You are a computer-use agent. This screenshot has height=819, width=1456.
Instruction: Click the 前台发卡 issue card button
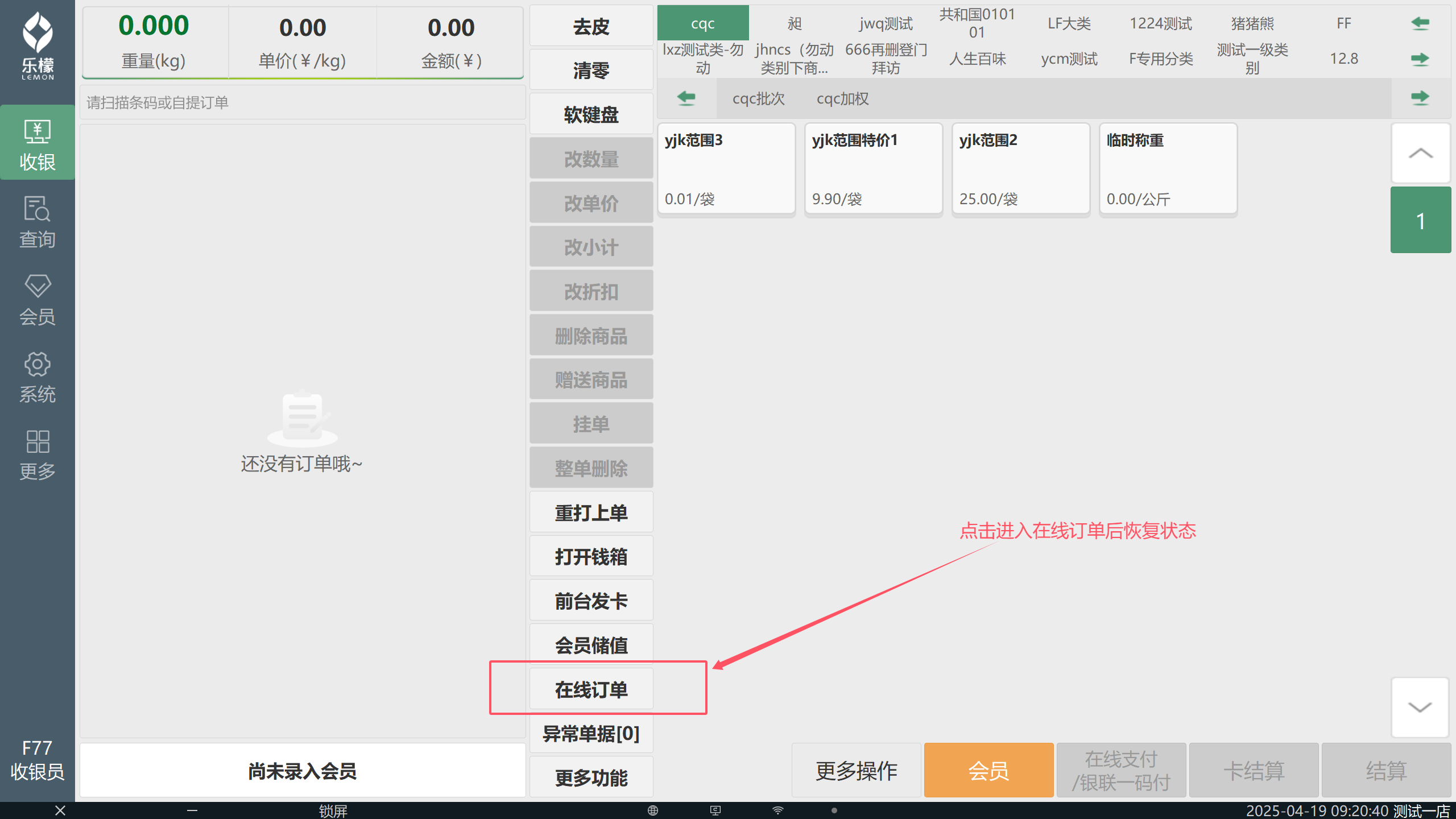coord(591,601)
